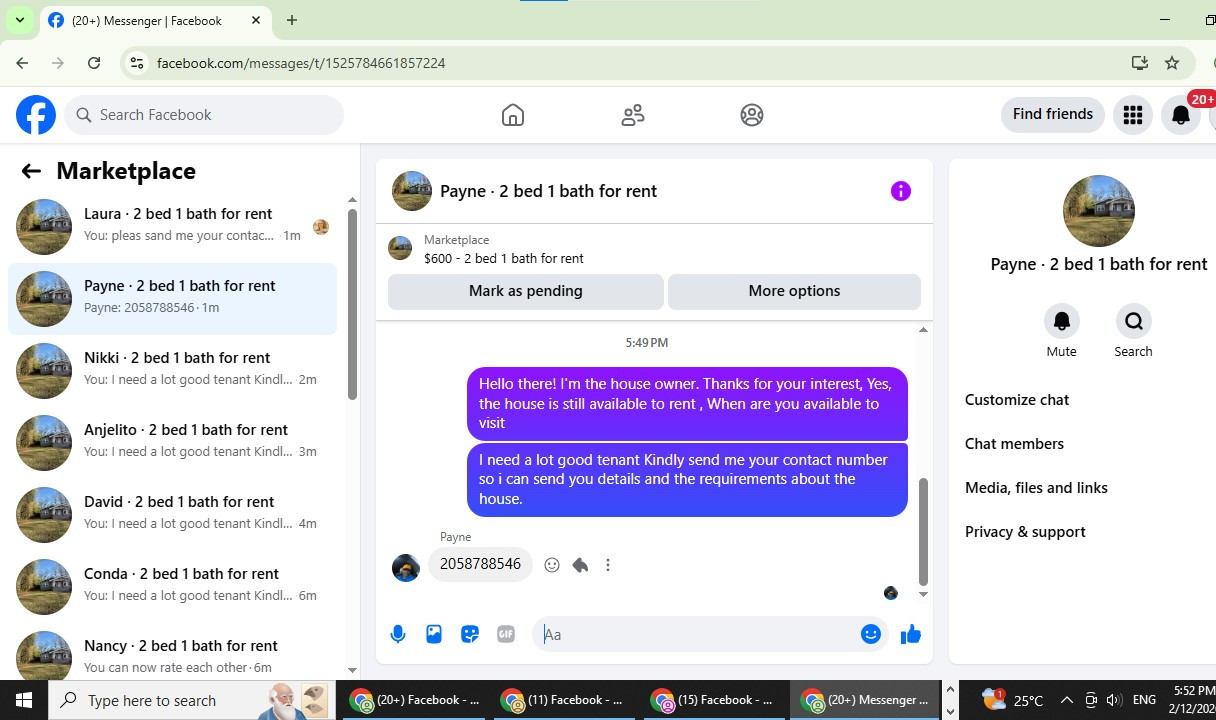Open the purple conversation information icon

click(x=901, y=191)
